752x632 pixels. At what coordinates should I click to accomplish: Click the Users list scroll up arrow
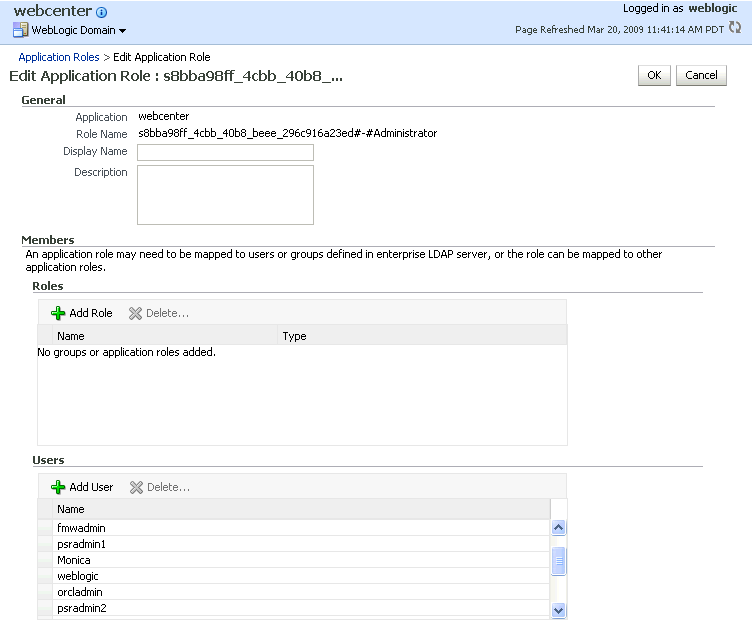pos(558,527)
